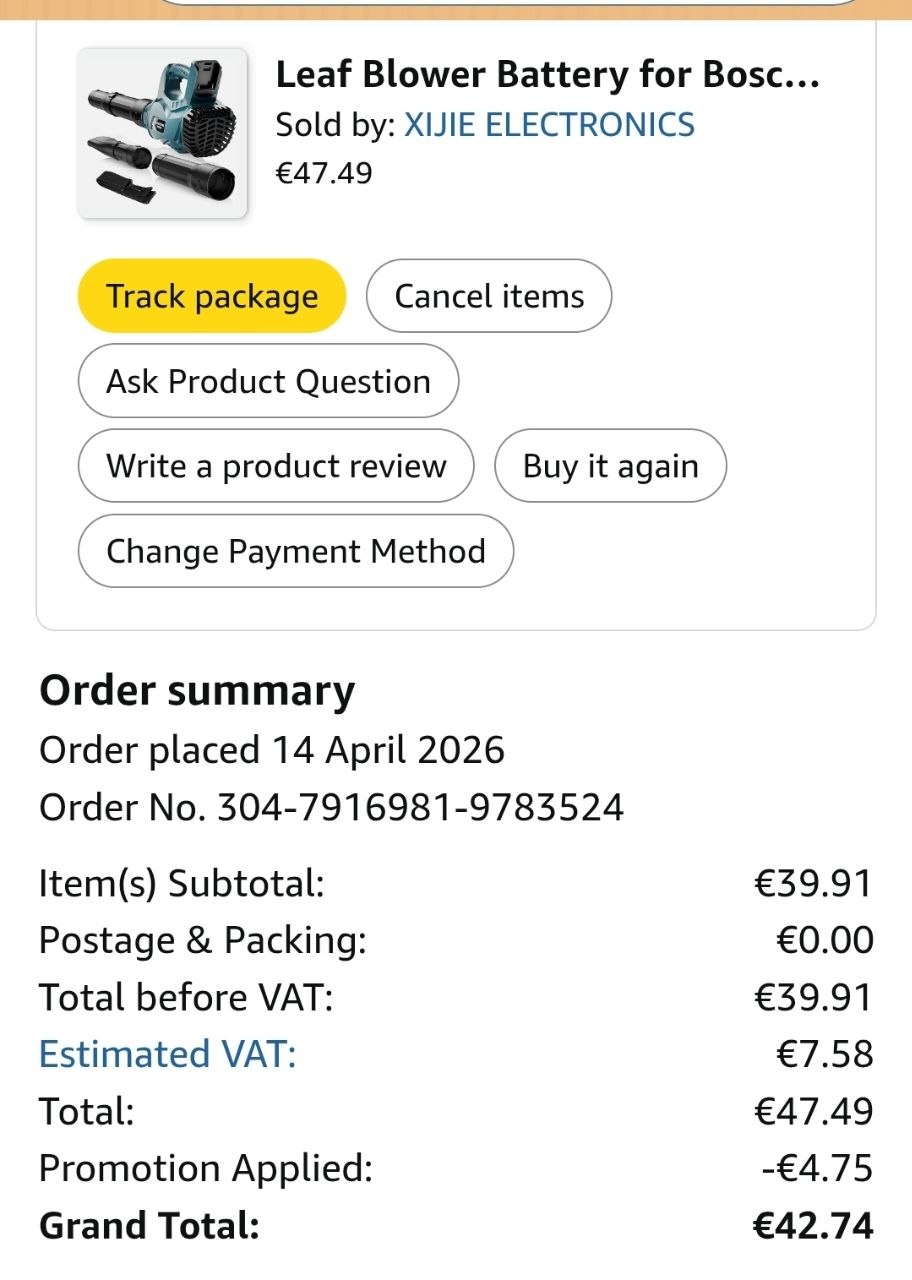This screenshot has width=912, height=1280.
Task: Click the Ask Product Question button
Action: [x=268, y=381]
